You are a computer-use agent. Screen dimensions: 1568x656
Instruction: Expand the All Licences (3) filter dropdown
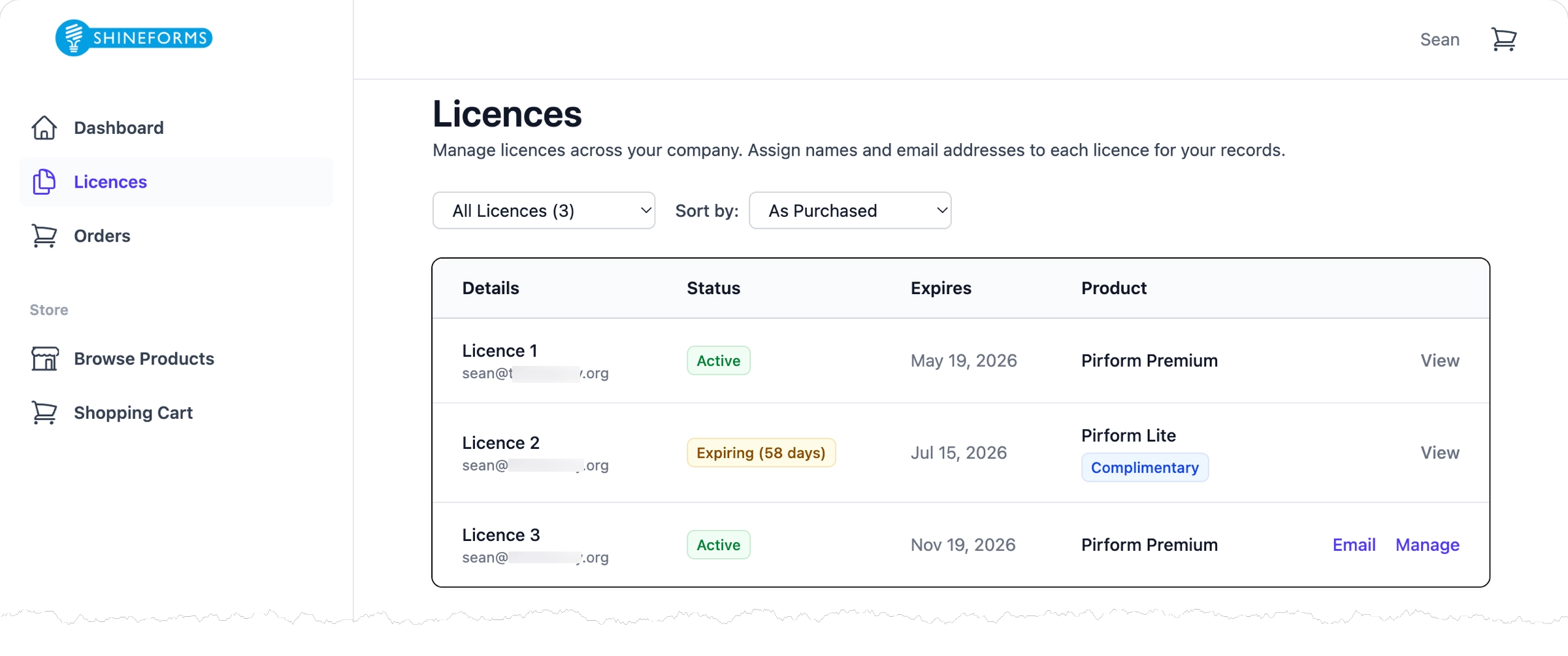[x=544, y=210]
